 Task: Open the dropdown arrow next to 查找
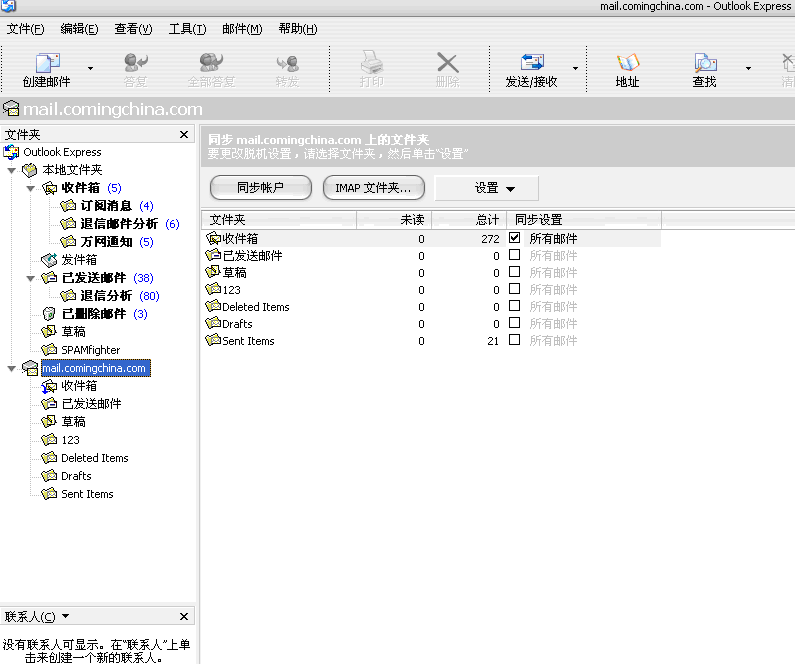point(748,68)
